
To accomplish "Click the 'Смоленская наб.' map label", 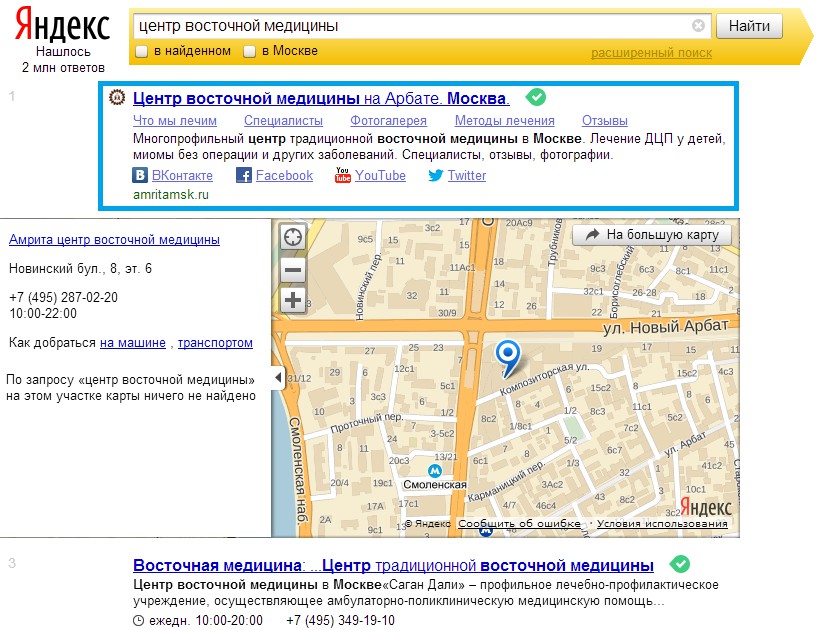I will click(x=298, y=469).
